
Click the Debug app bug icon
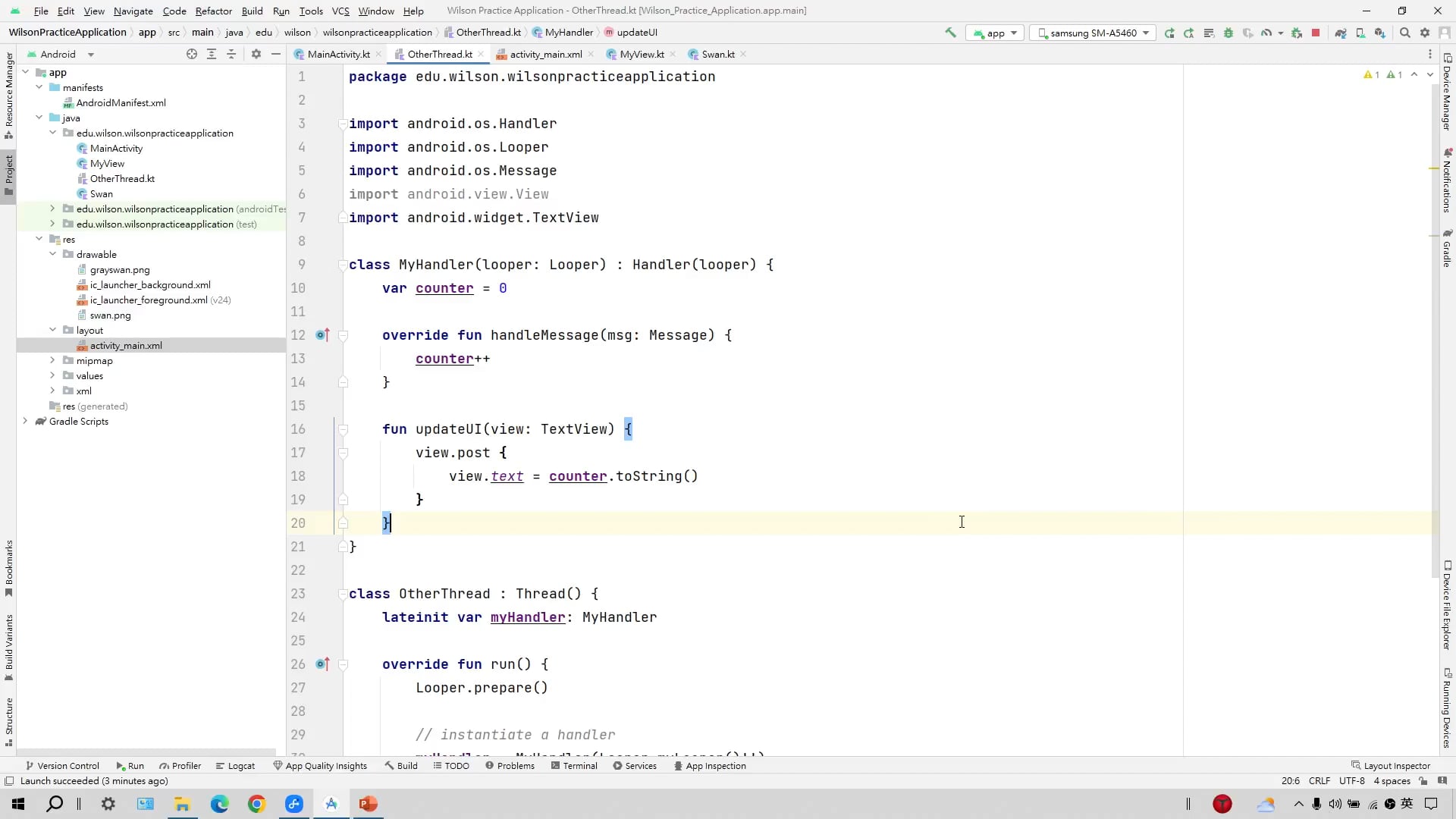click(x=1228, y=33)
